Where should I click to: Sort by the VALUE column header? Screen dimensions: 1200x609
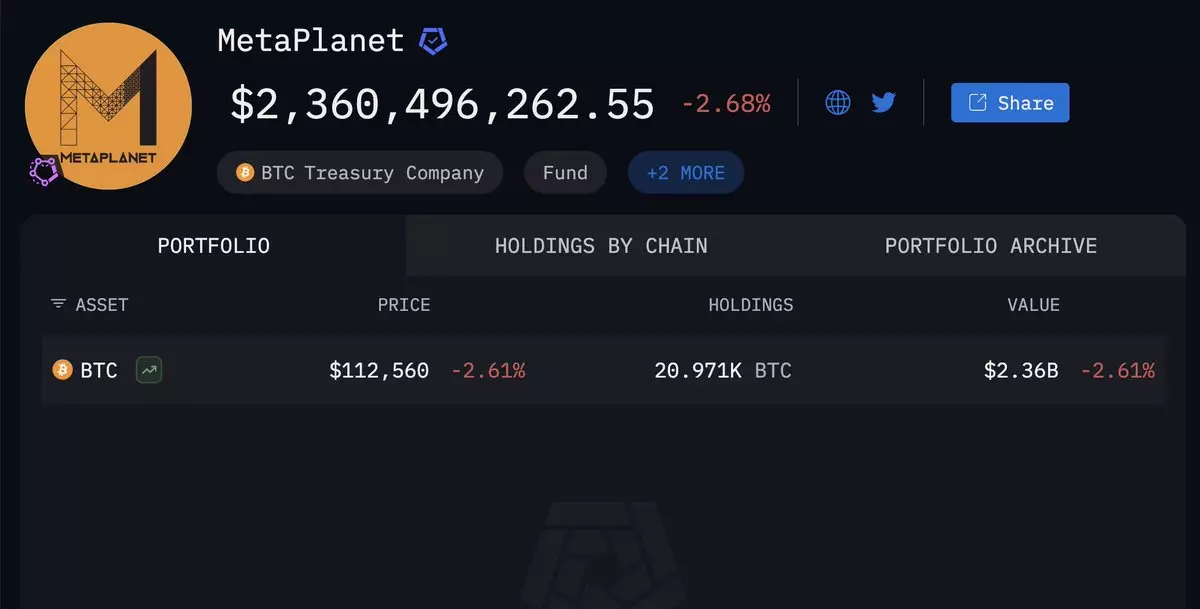click(x=1033, y=305)
